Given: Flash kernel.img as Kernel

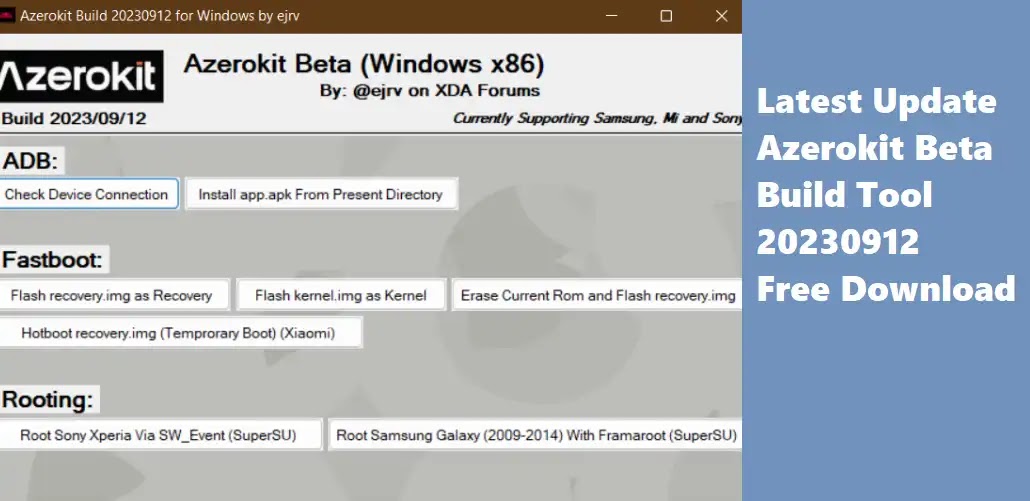Looking at the screenshot, I should [x=341, y=295].
